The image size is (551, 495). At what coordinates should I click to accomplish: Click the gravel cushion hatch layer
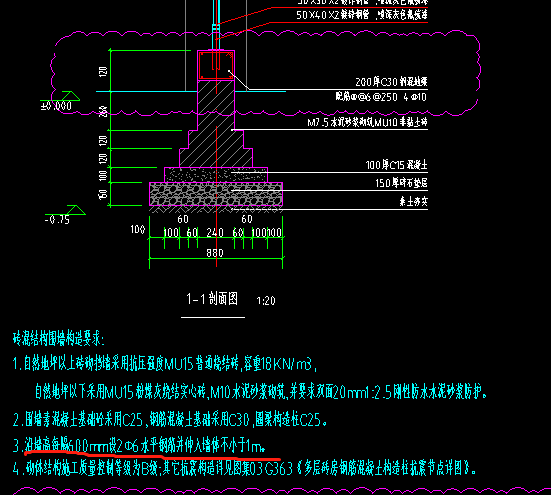216,194
